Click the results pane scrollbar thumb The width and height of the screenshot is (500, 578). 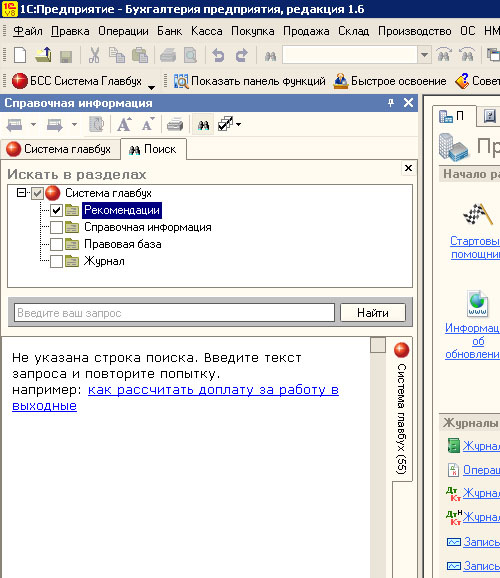tap(378, 345)
